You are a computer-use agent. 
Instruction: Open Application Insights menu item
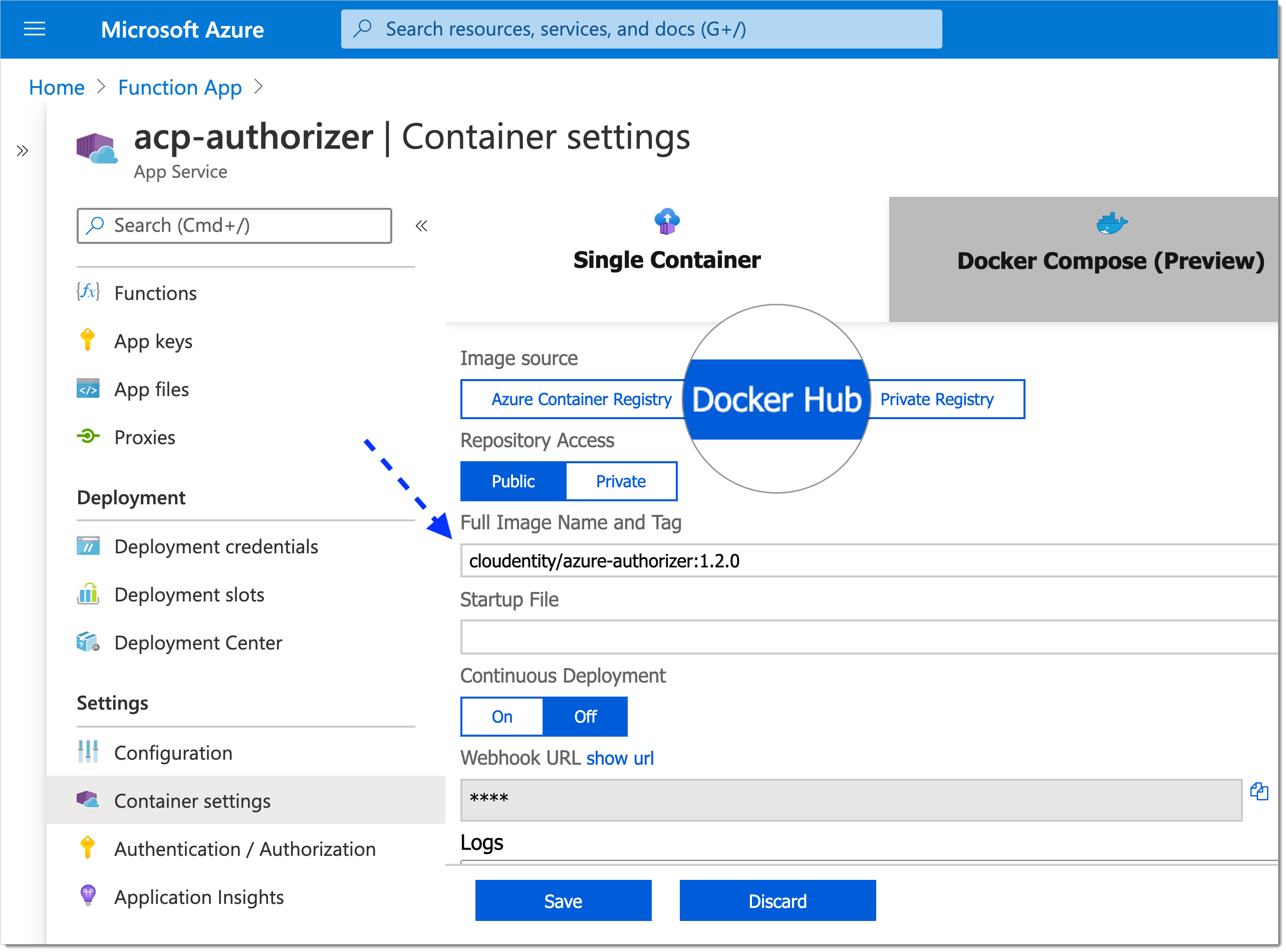(x=245, y=897)
